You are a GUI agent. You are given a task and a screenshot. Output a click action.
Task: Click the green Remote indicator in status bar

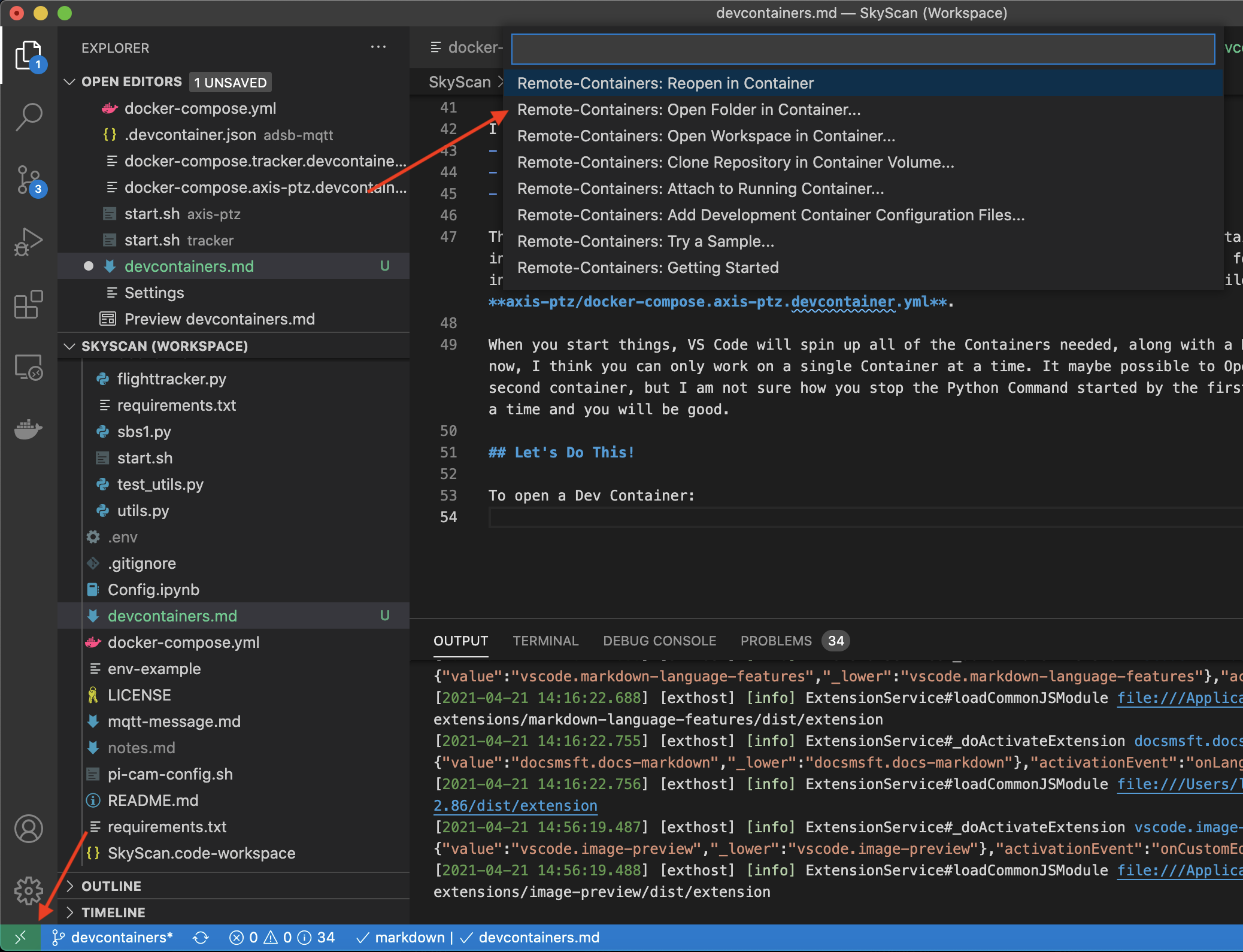(20, 938)
